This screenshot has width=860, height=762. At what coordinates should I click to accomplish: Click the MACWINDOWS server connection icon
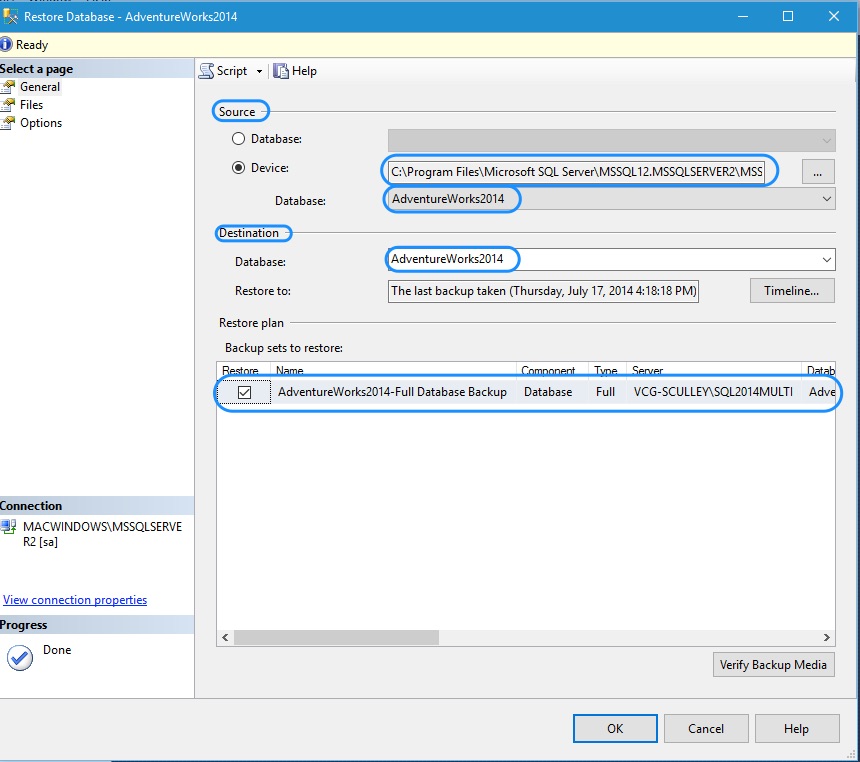pyautogui.click(x=9, y=527)
